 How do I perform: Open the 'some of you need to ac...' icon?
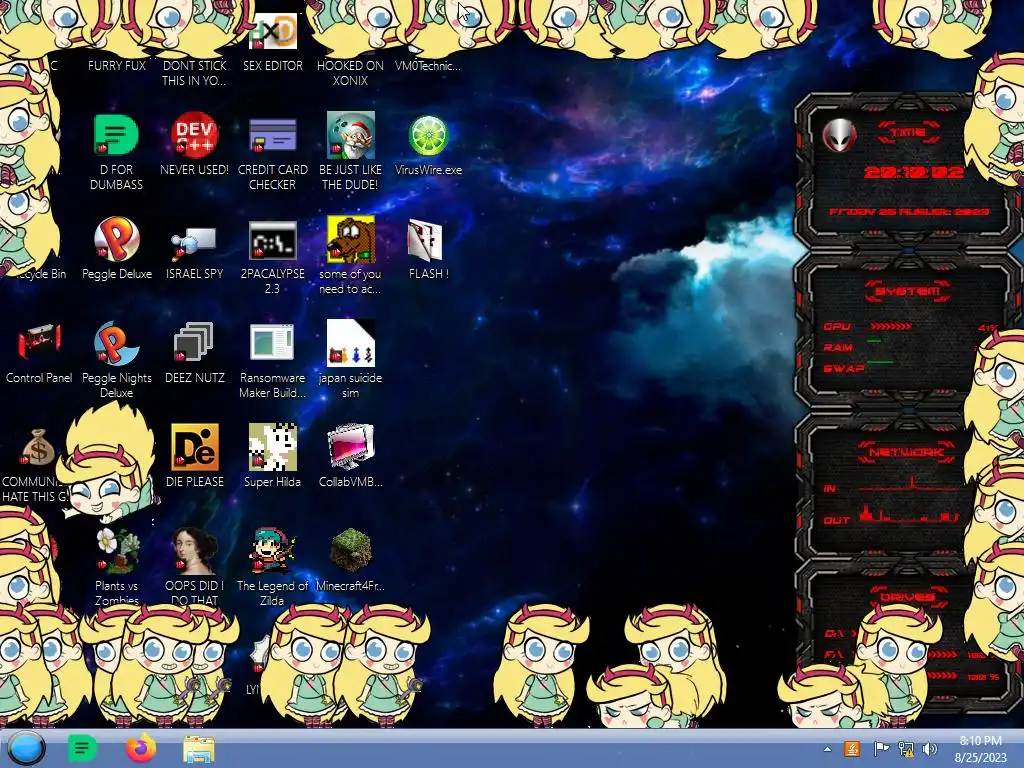(x=351, y=239)
